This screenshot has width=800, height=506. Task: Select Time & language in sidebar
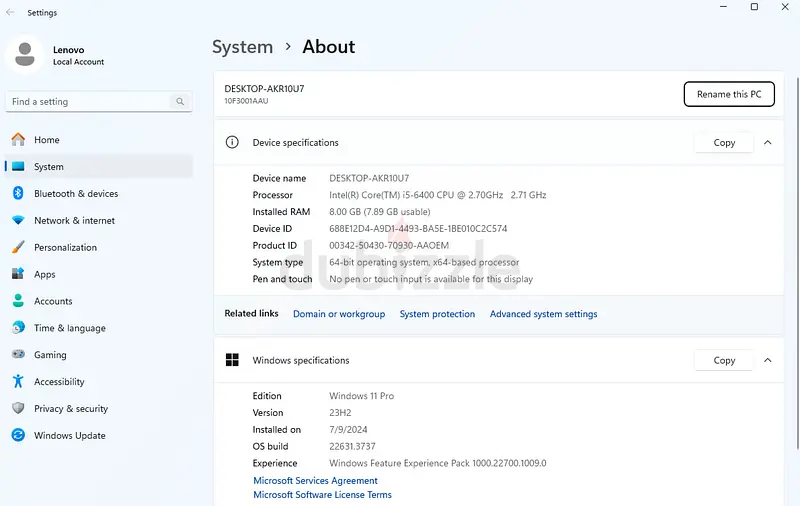(x=69, y=328)
